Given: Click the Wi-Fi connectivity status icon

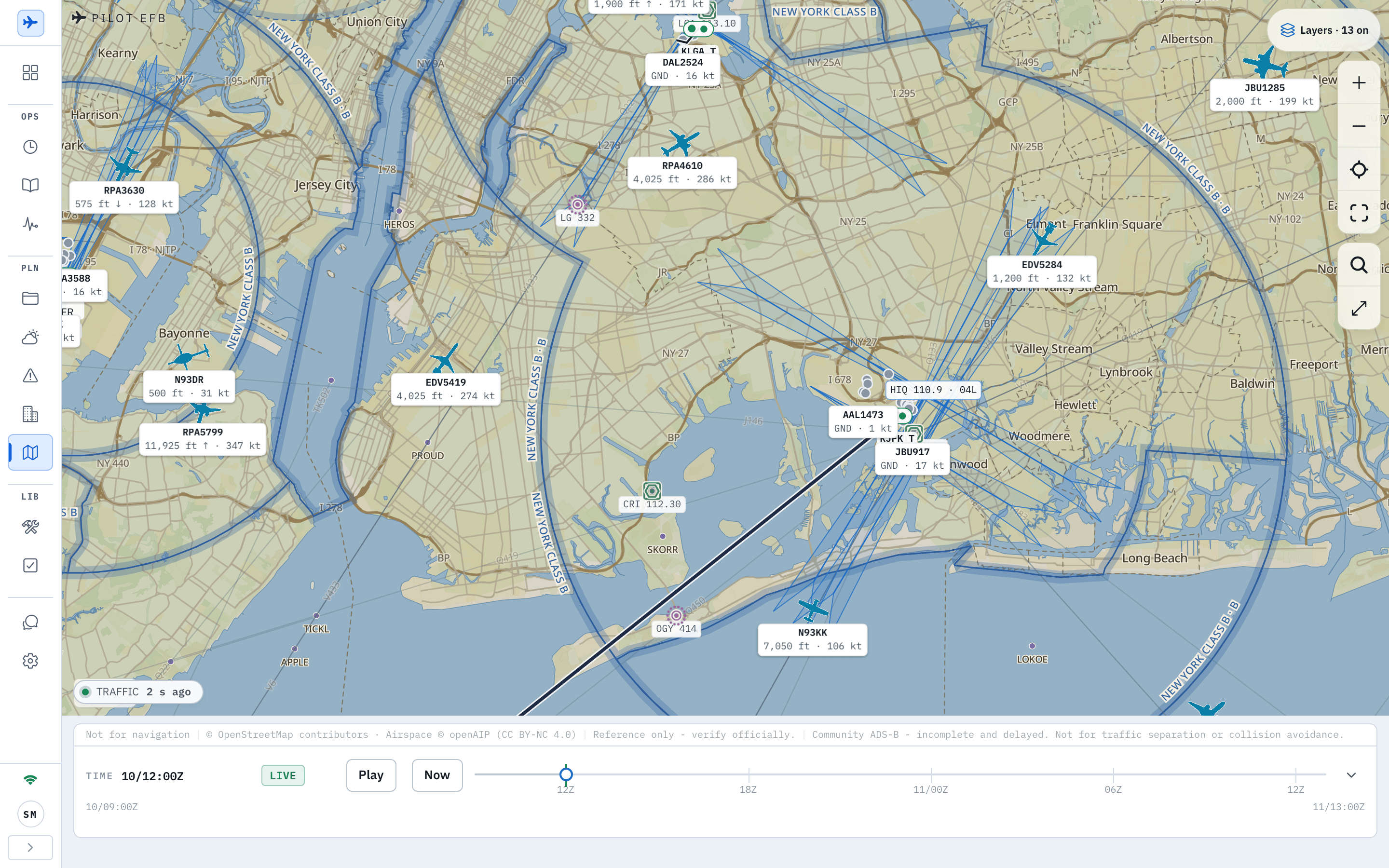Looking at the screenshot, I should tap(30, 780).
